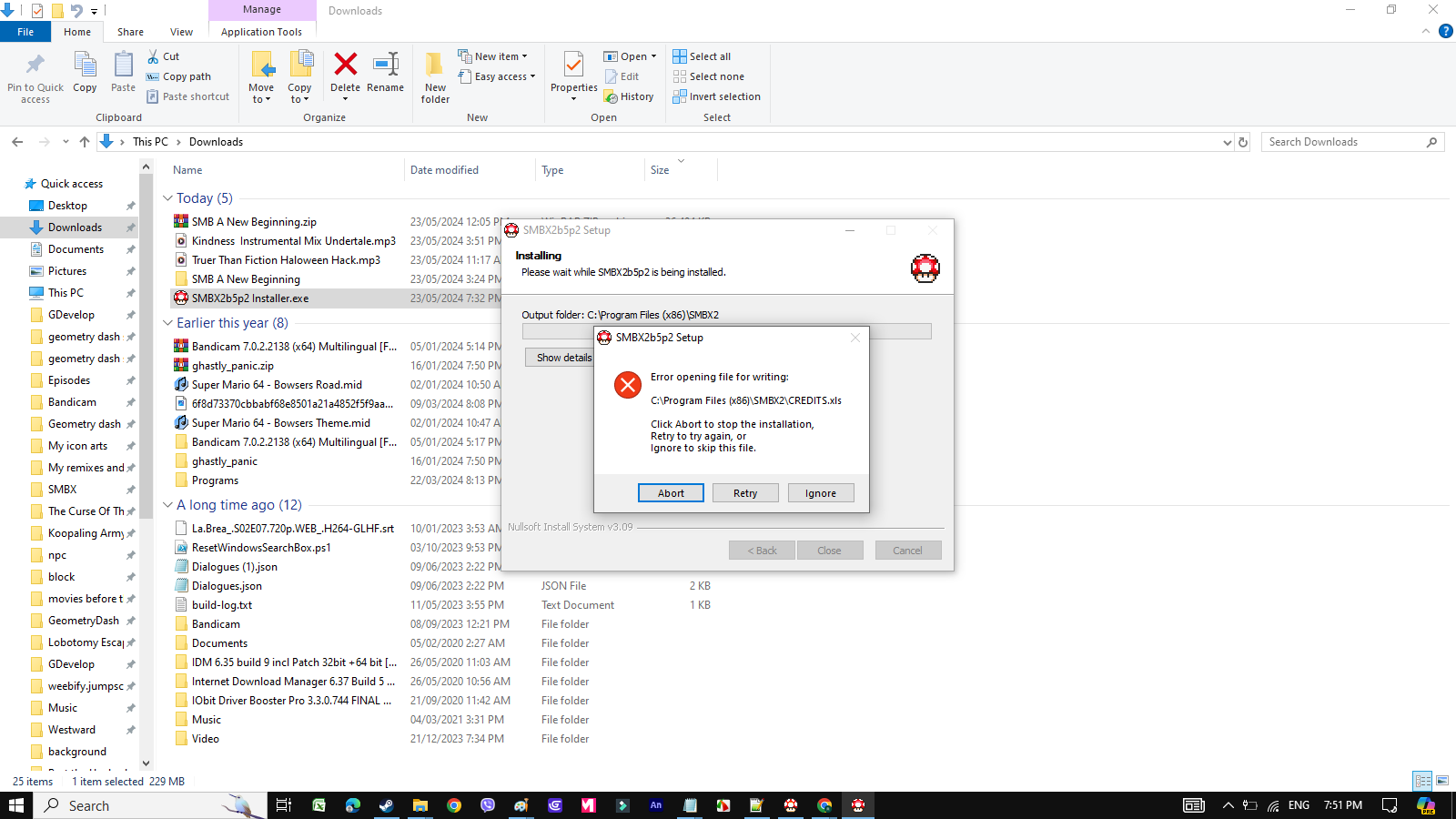
Task: Expand the Open button dropdown
Action: tap(653, 56)
